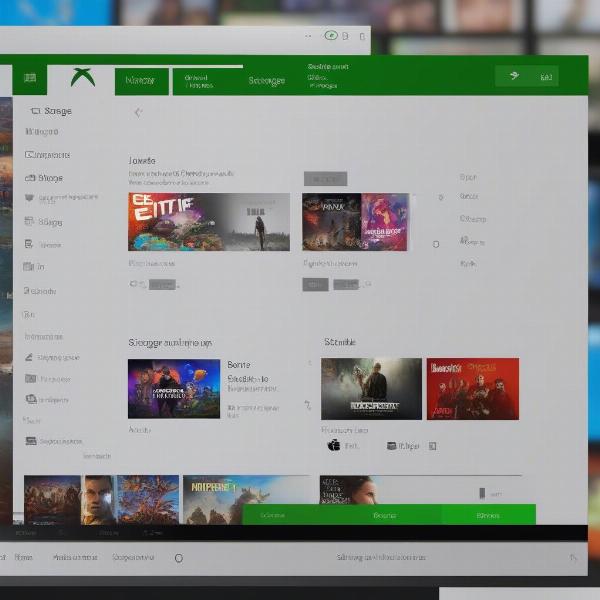Open the menu icon in the green square left of the Xbox logo

(30, 78)
